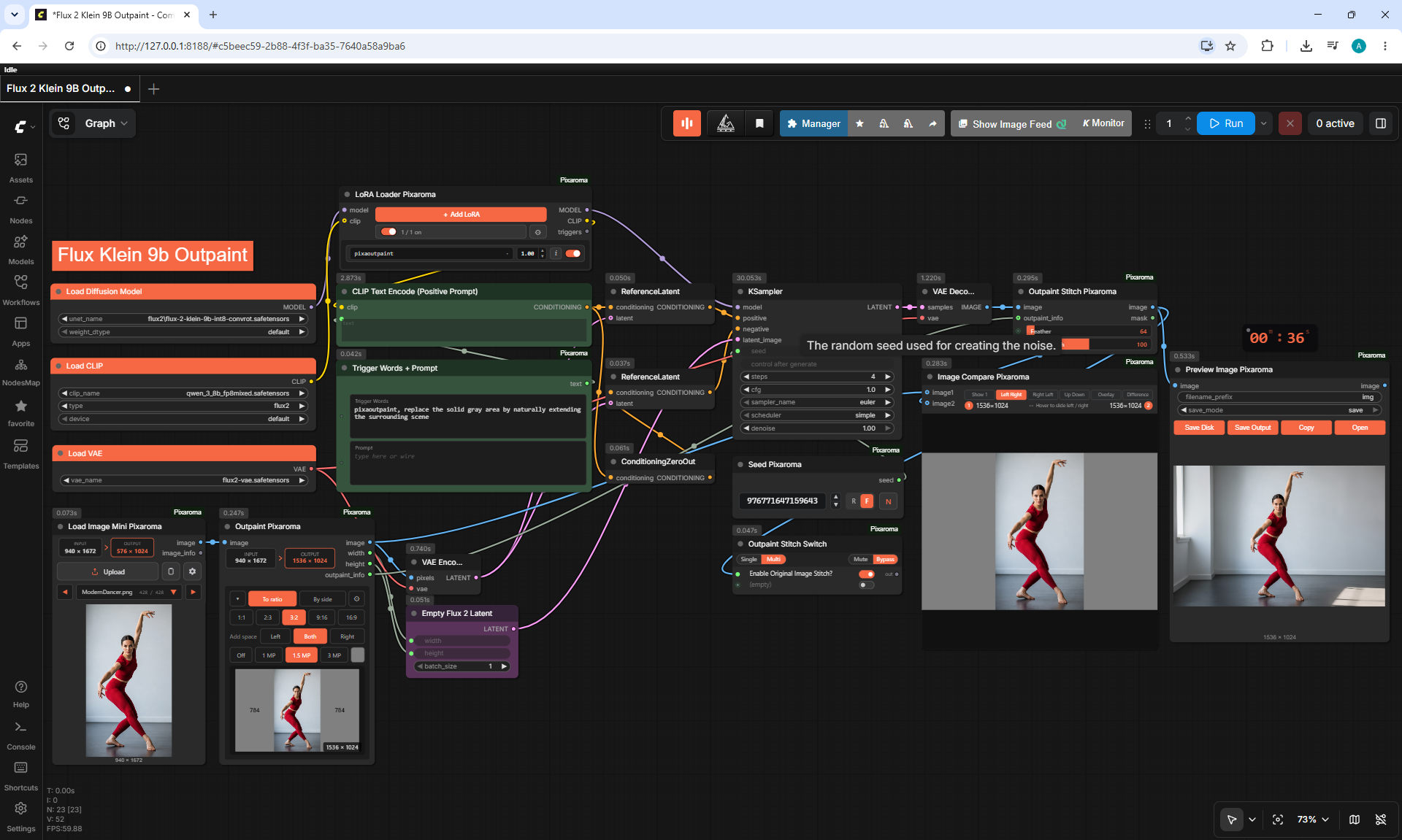Open the favorite star panel
Image resolution: width=1402 pixels, height=840 pixels.
[20, 412]
